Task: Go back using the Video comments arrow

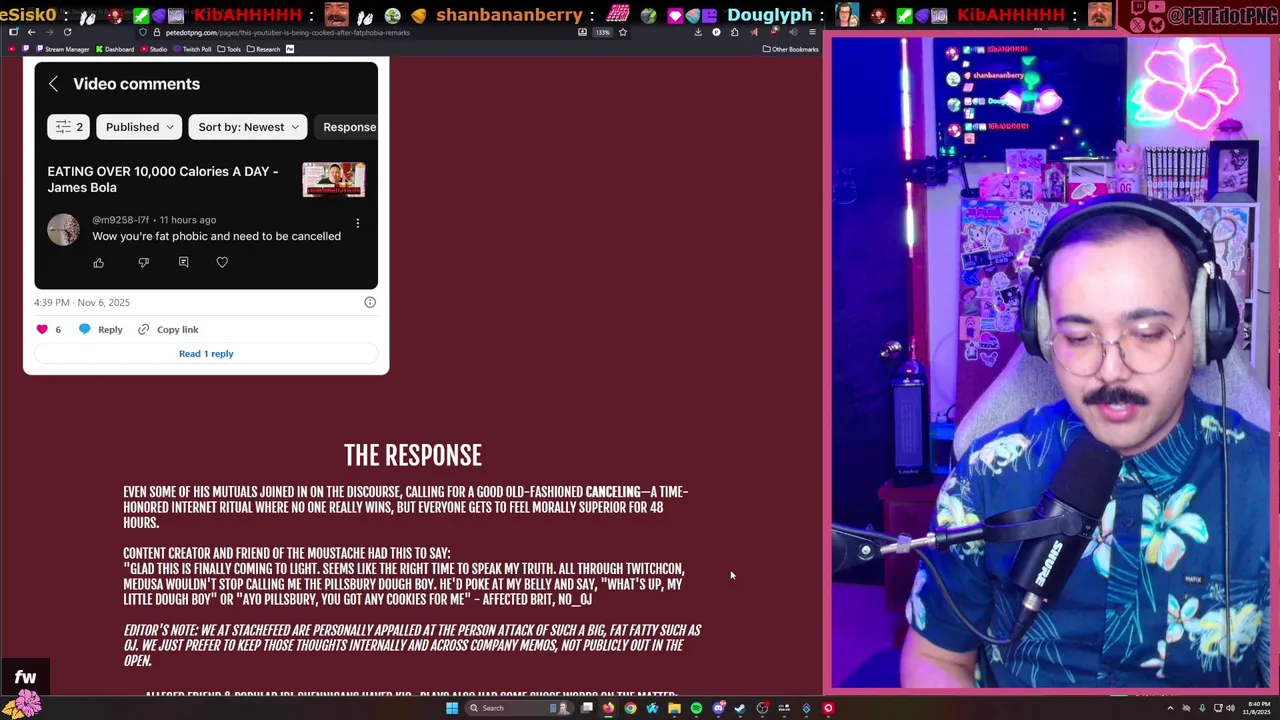Action: pyautogui.click(x=54, y=84)
